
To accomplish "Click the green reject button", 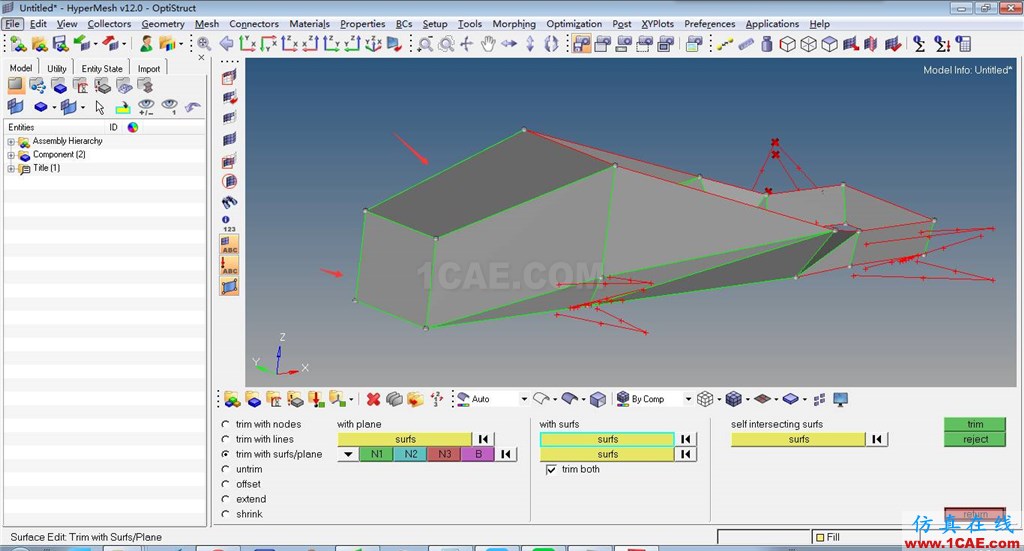I will tap(975, 439).
